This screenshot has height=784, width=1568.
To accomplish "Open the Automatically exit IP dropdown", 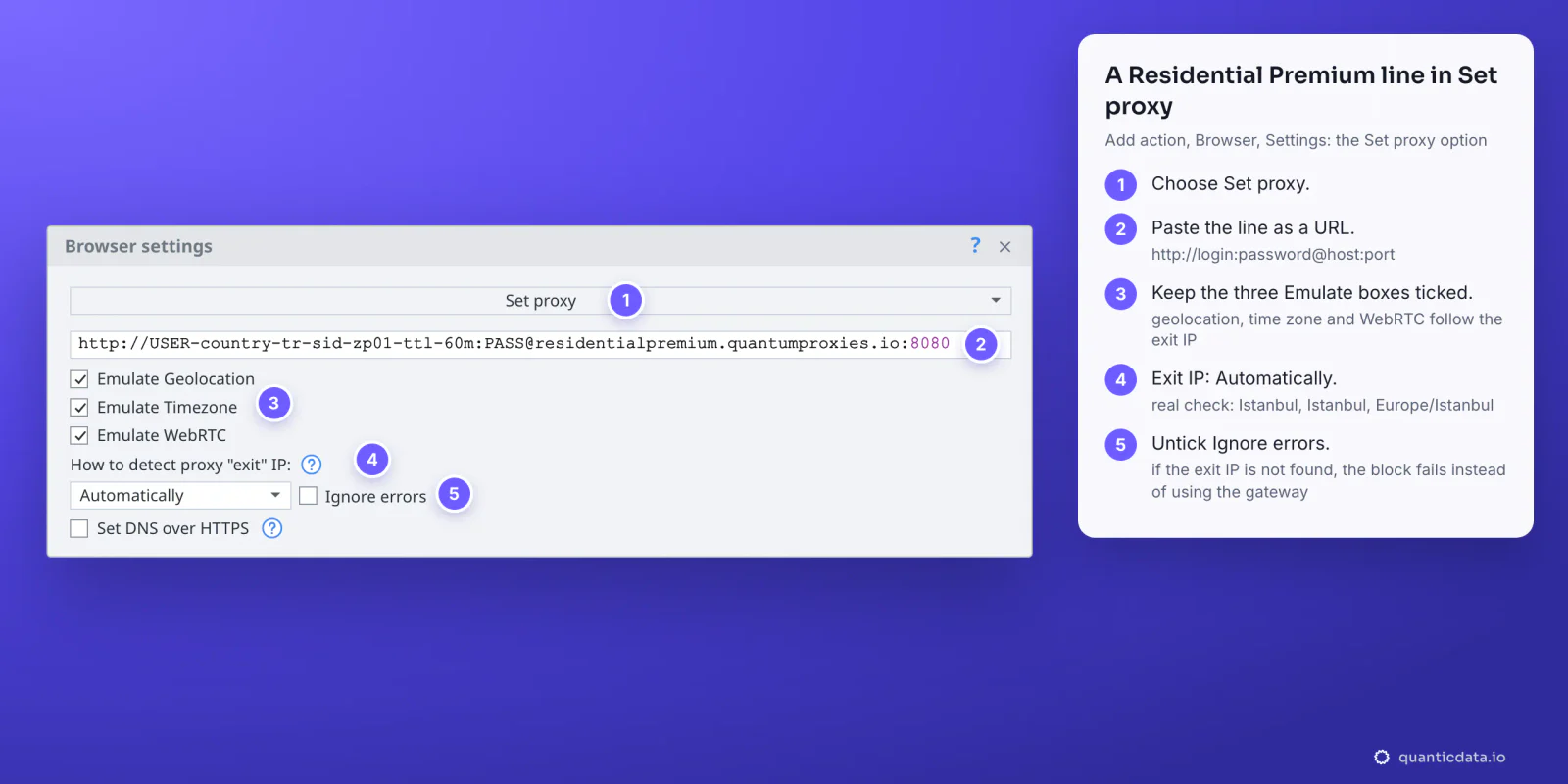I will point(180,496).
